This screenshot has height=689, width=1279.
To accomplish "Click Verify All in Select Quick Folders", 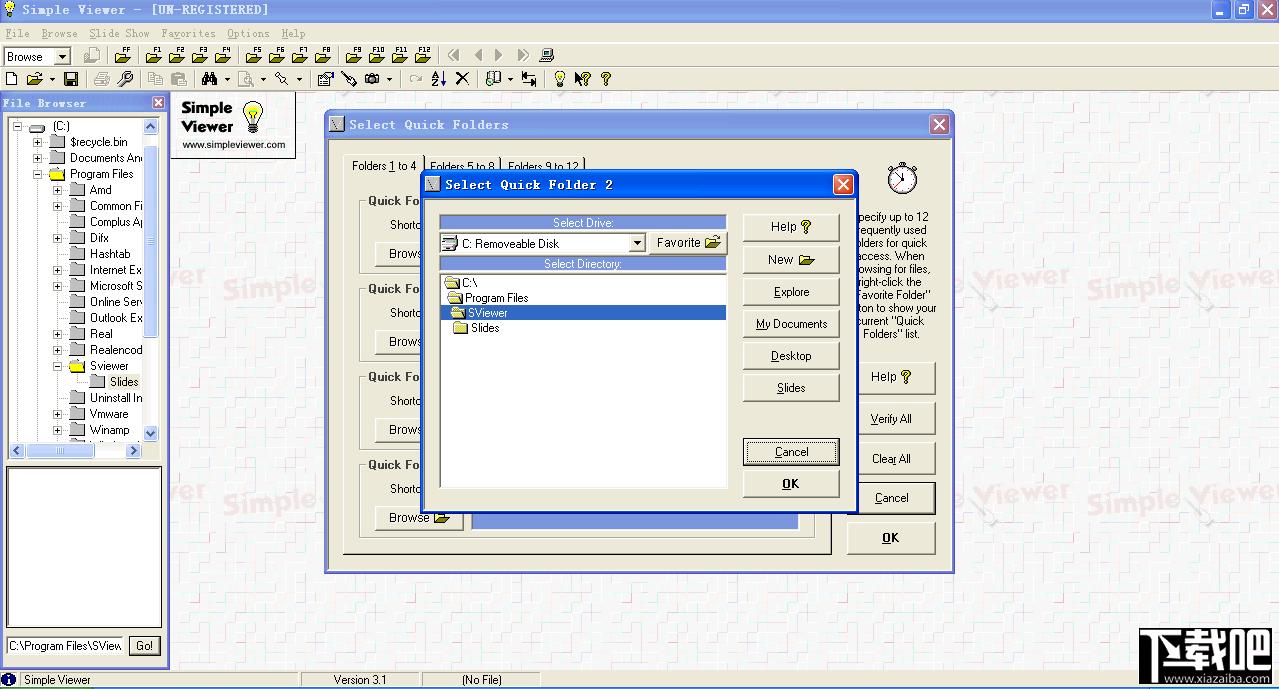I will (891, 419).
